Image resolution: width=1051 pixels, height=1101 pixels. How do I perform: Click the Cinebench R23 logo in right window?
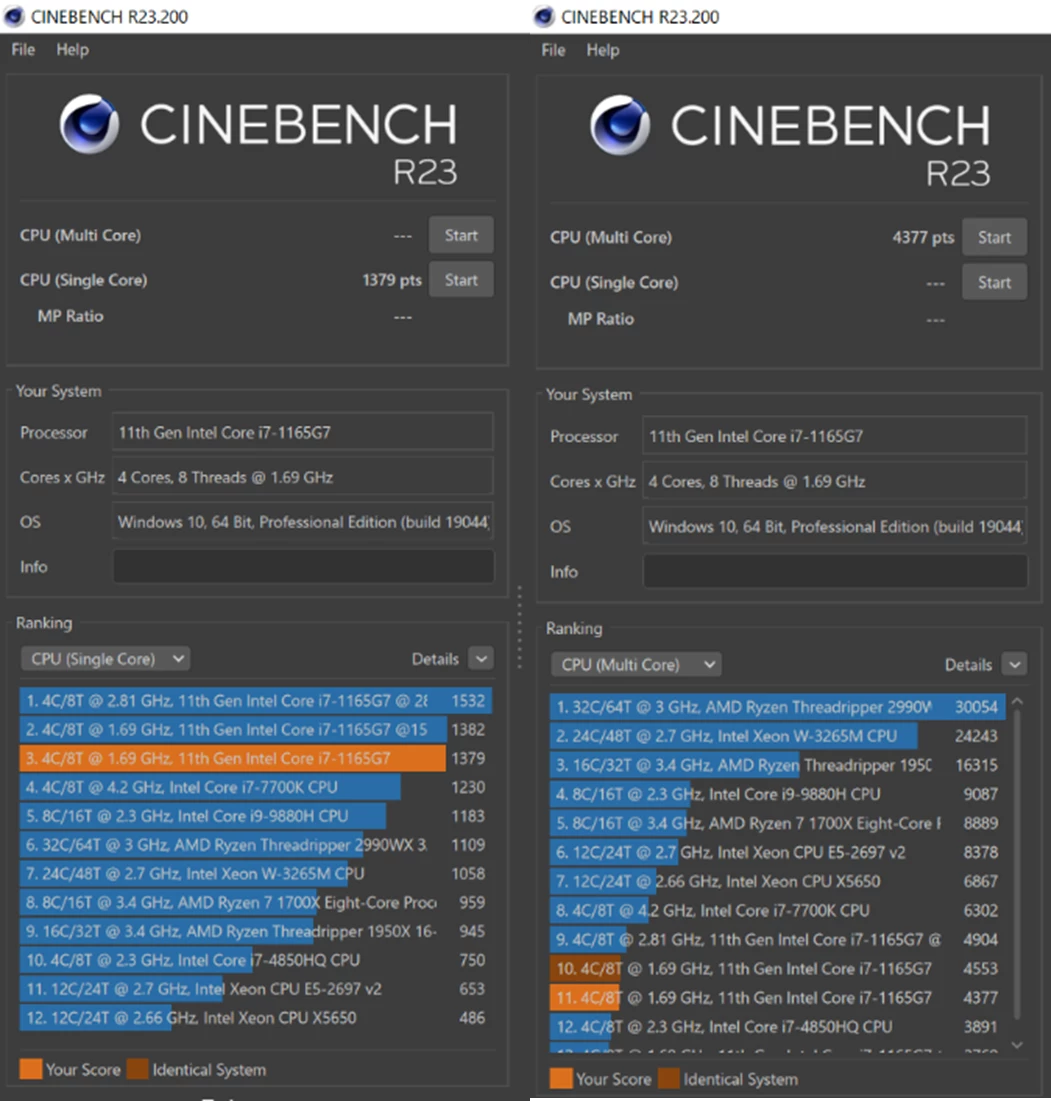click(791, 141)
